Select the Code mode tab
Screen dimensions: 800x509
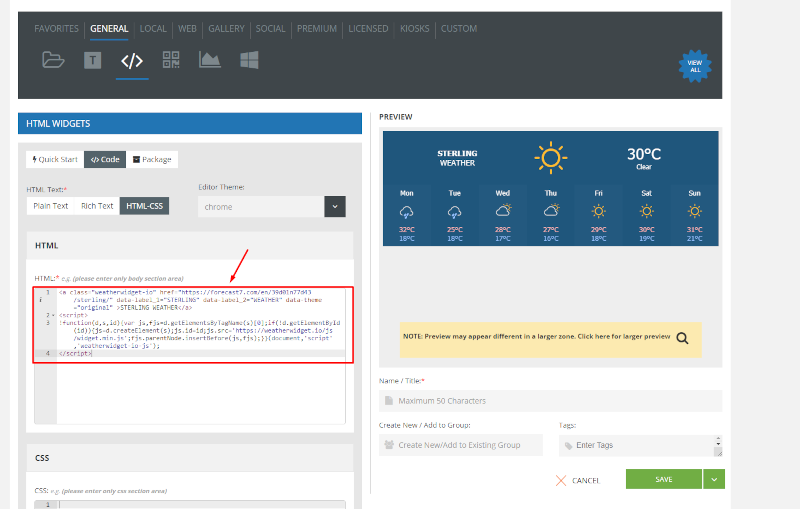(105, 159)
